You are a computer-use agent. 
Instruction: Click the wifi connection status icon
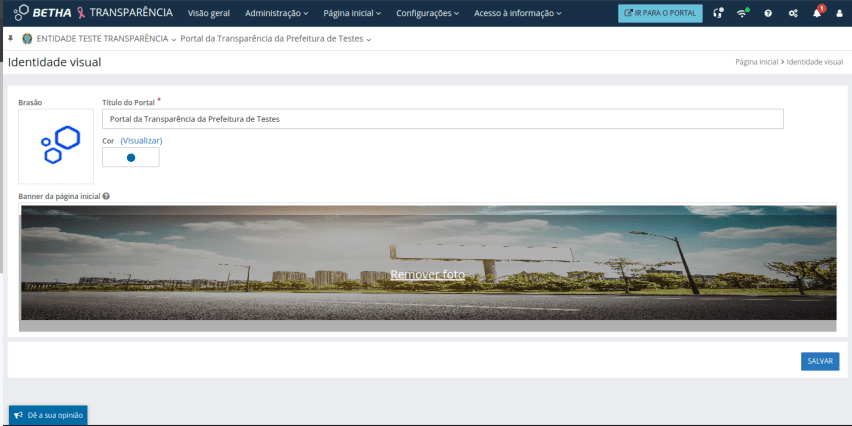743,13
